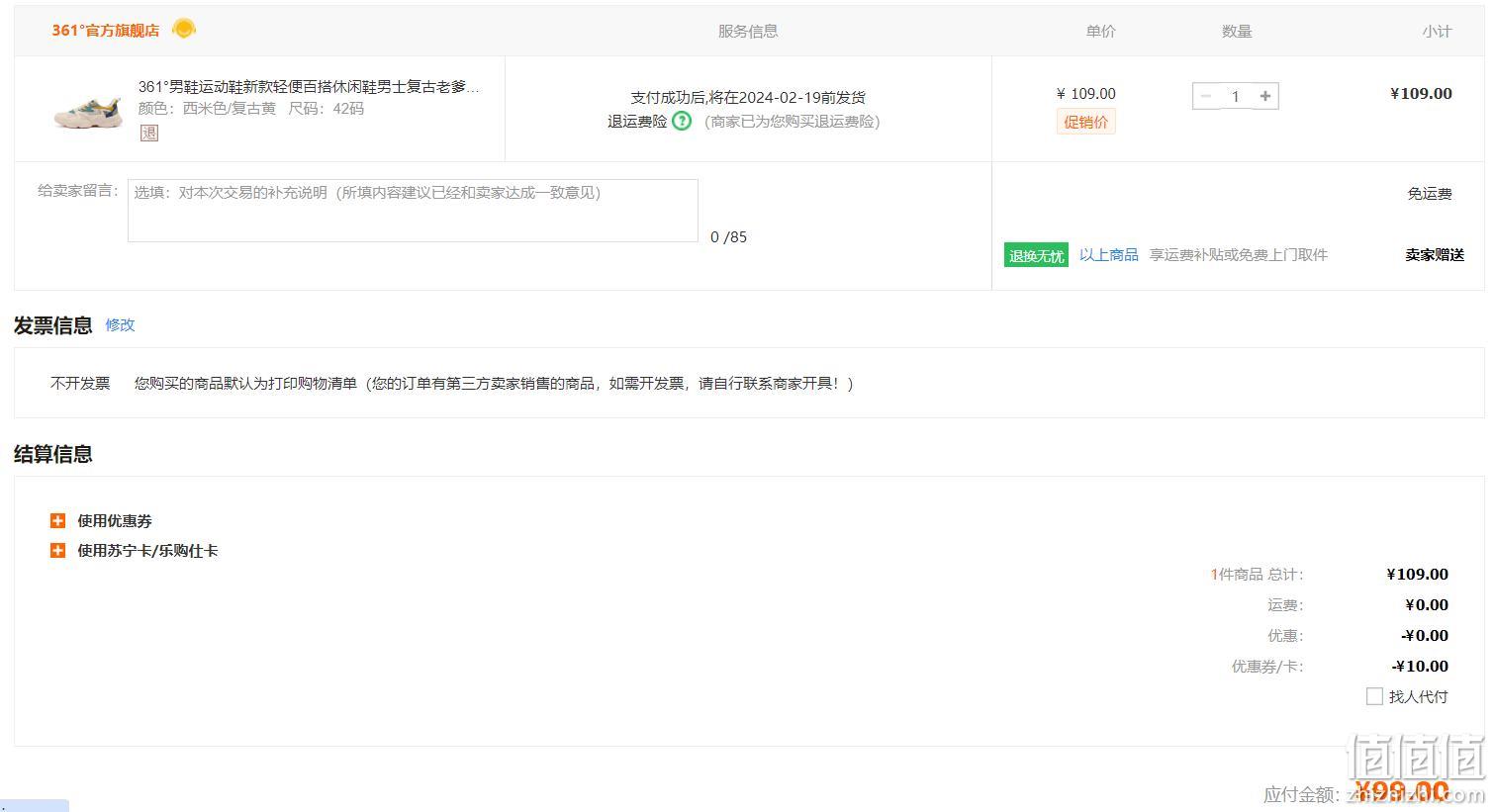This screenshot has height=812, width=1494.
Task: Select the 免运费 shipping text
Action: point(1430,194)
